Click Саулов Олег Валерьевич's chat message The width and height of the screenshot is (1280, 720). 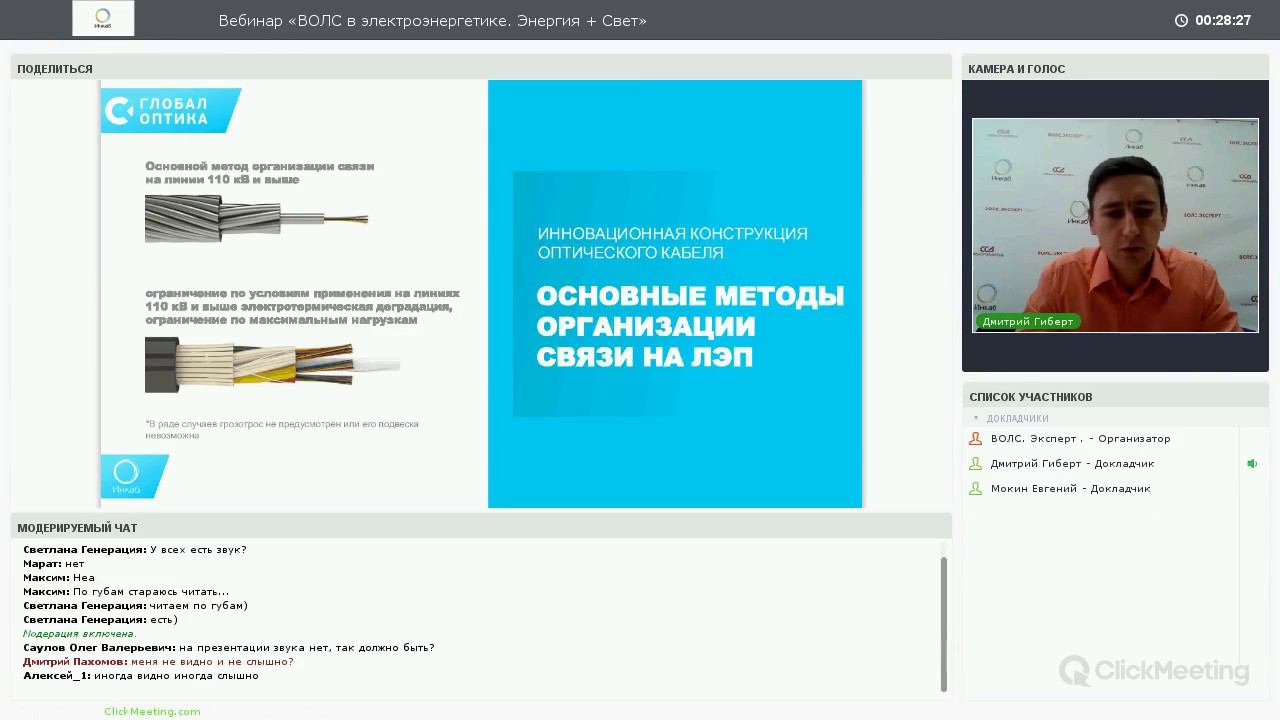(x=229, y=647)
